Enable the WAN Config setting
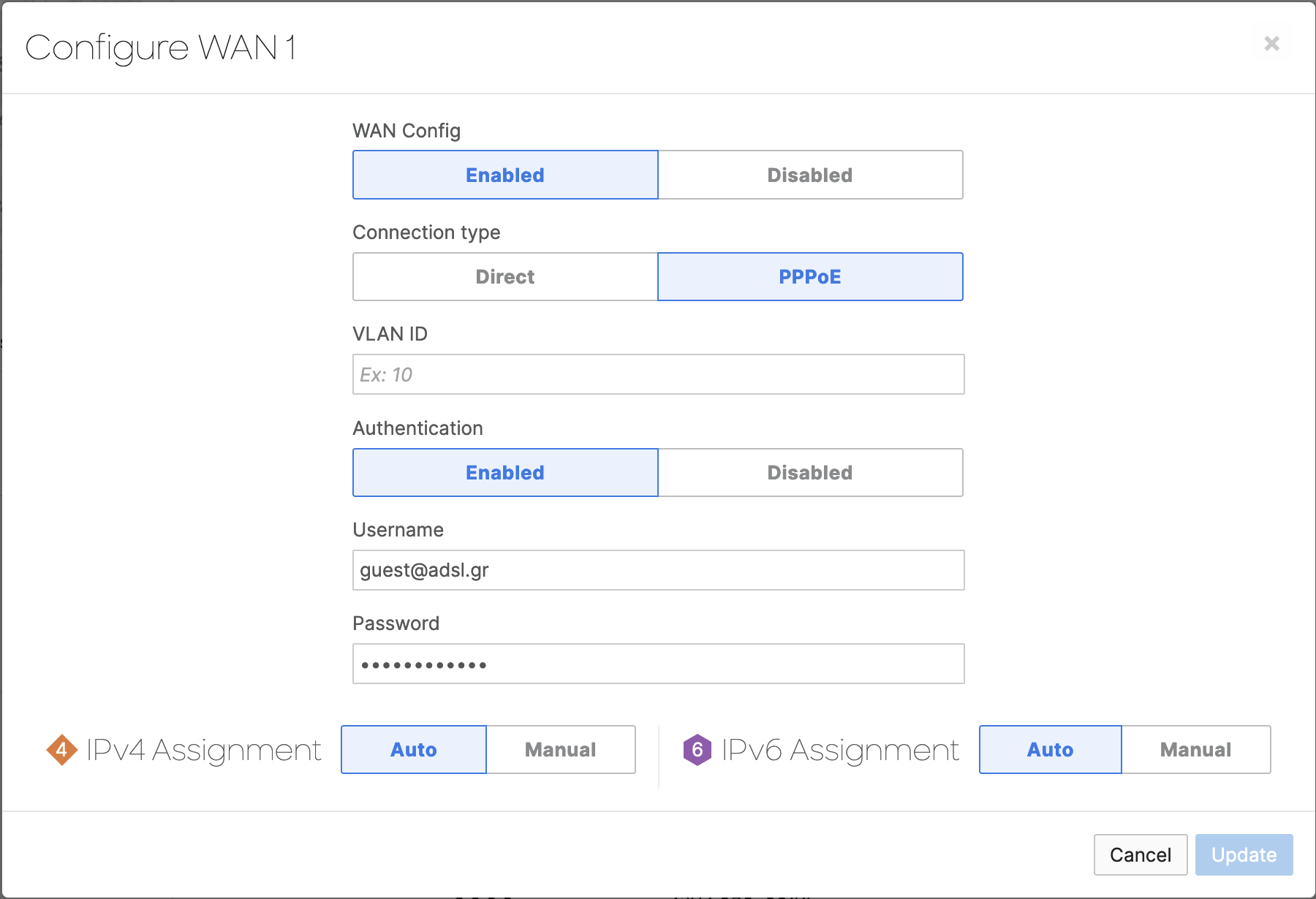The width and height of the screenshot is (1316, 899). 504,175
